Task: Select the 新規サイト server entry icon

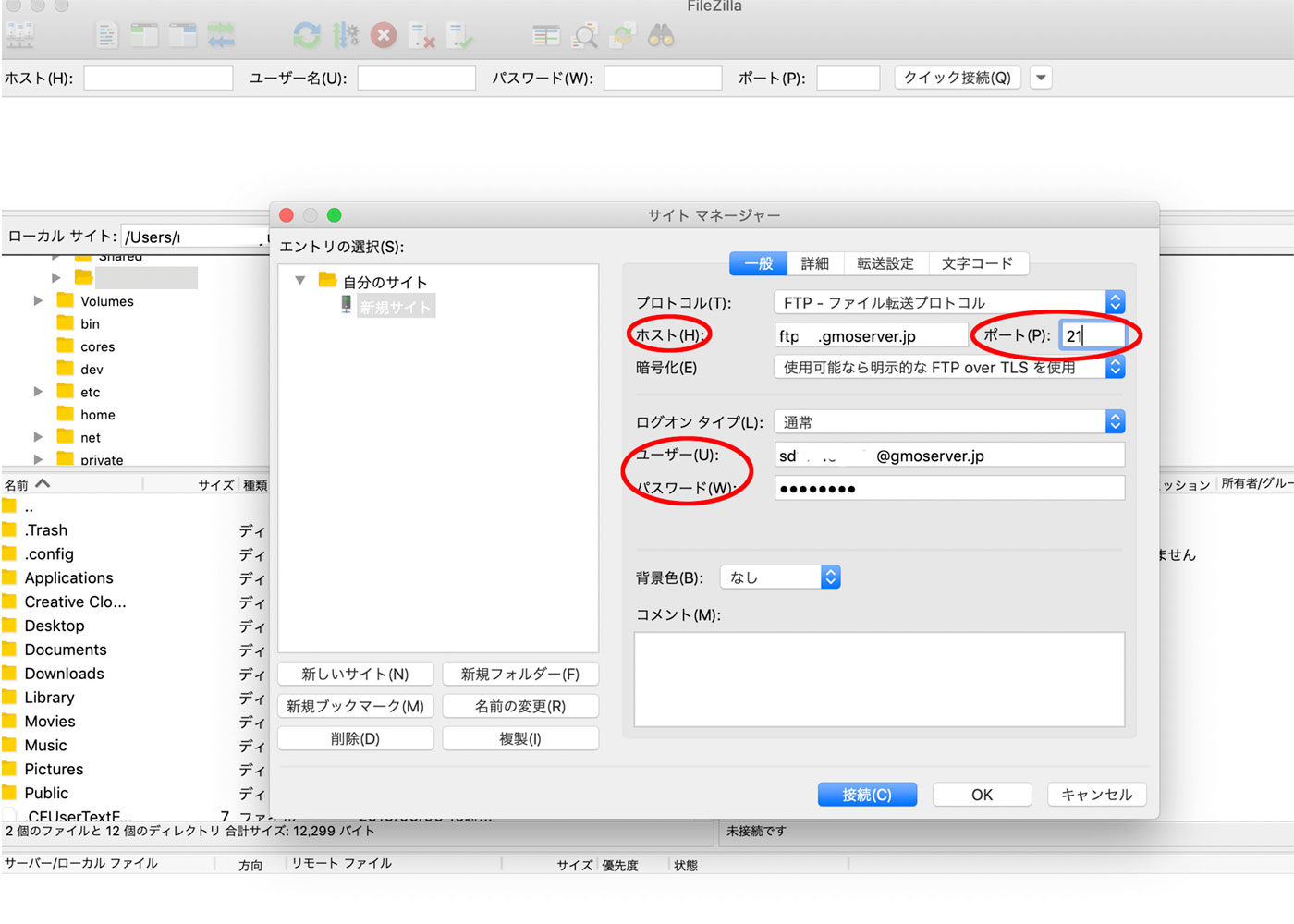Action: (346, 304)
